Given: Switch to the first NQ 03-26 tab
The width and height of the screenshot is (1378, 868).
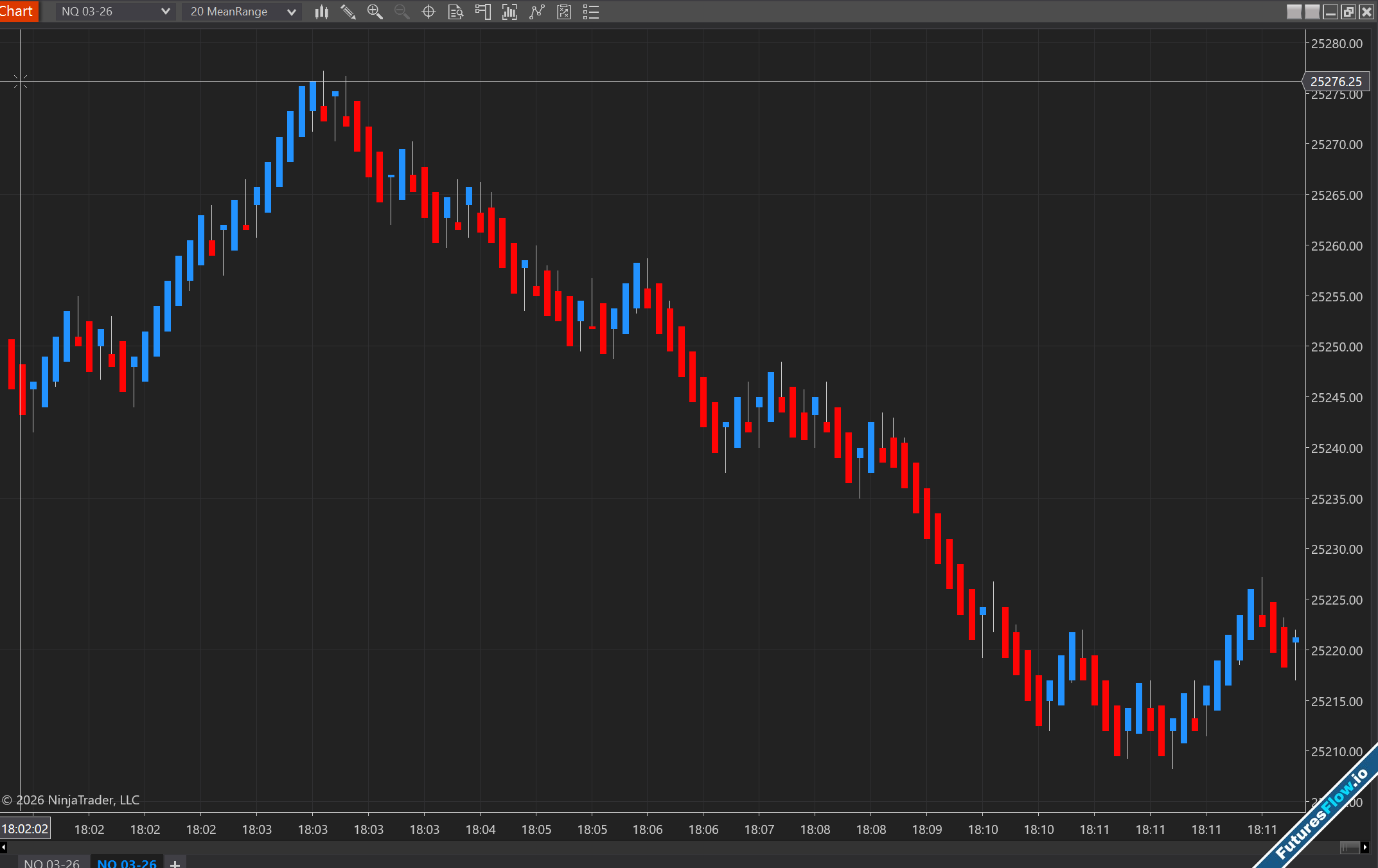Looking at the screenshot, I should click(51, 862).
